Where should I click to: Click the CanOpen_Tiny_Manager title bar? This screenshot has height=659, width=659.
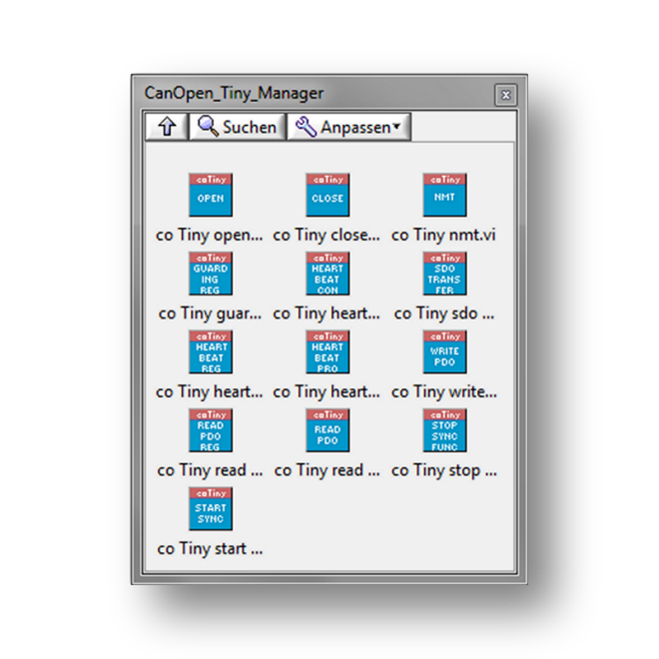[x=300, y=94]
